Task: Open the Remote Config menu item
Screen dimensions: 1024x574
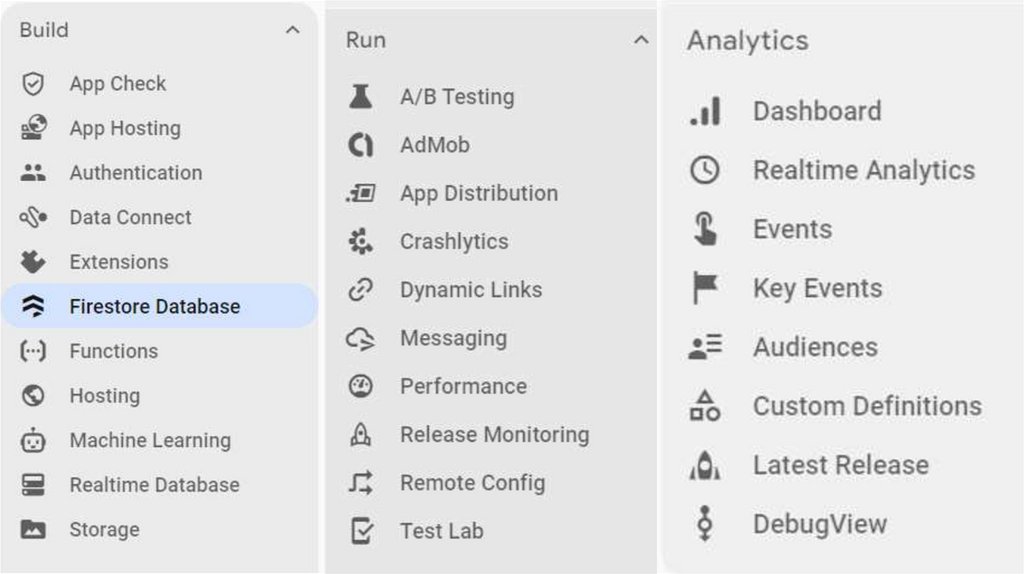Action: coord(472,483)
